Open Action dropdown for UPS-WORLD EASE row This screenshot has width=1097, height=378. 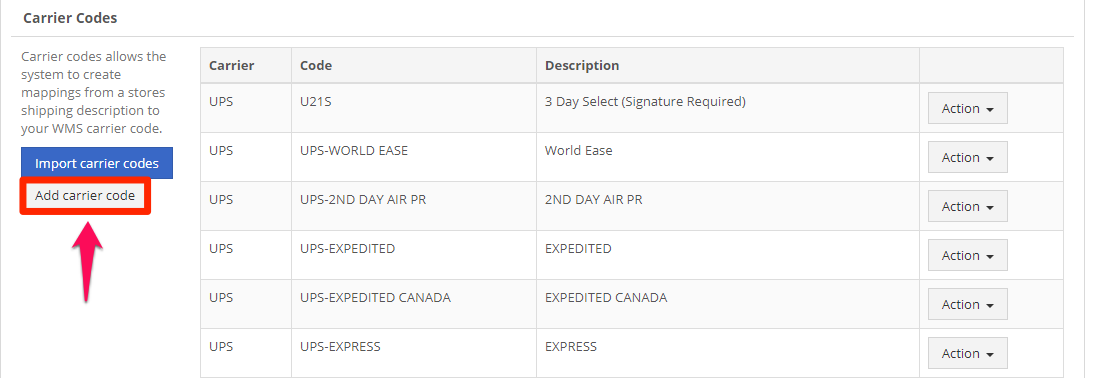click(968, 158)
